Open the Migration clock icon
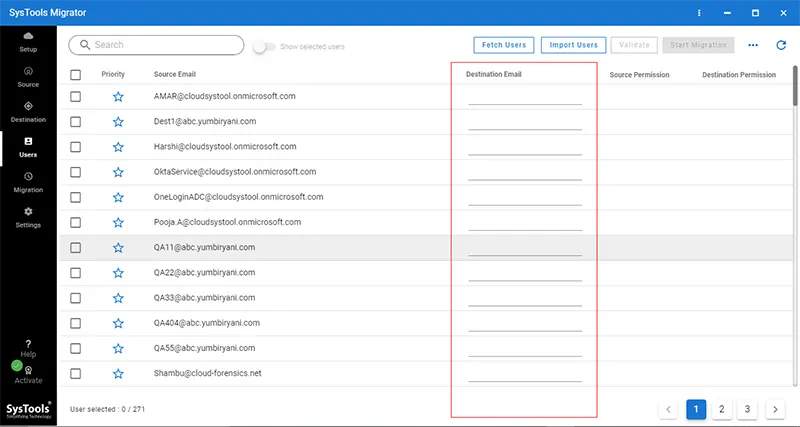Screen dimensions: 800x427 point(29,177)
